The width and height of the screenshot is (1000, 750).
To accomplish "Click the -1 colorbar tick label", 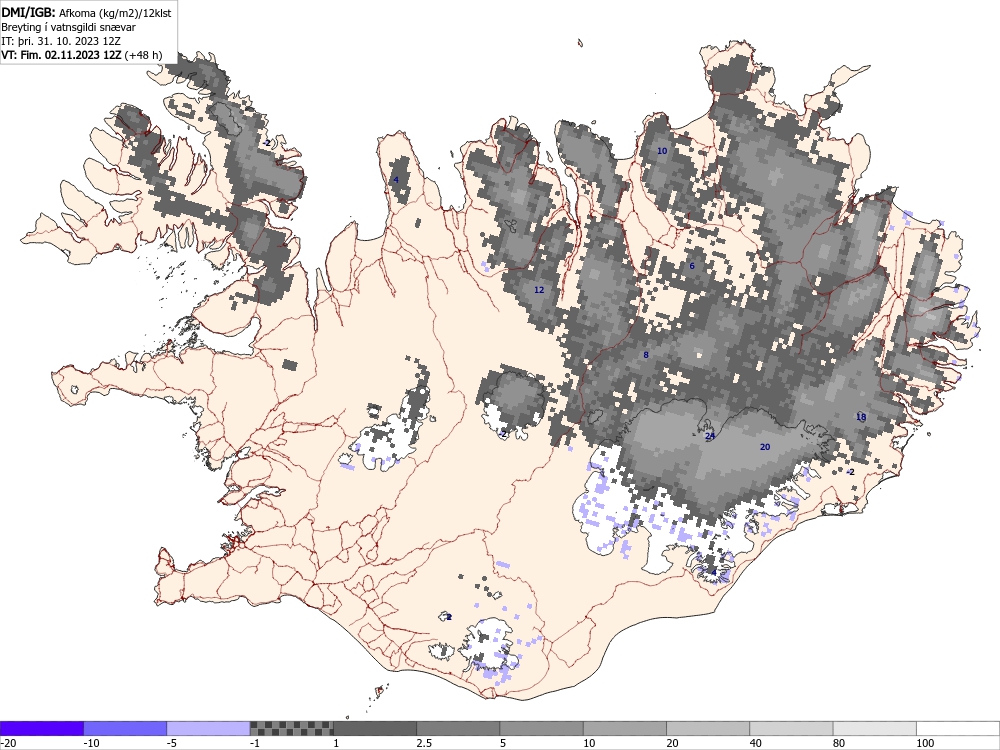I will click(x=256, y=743).
